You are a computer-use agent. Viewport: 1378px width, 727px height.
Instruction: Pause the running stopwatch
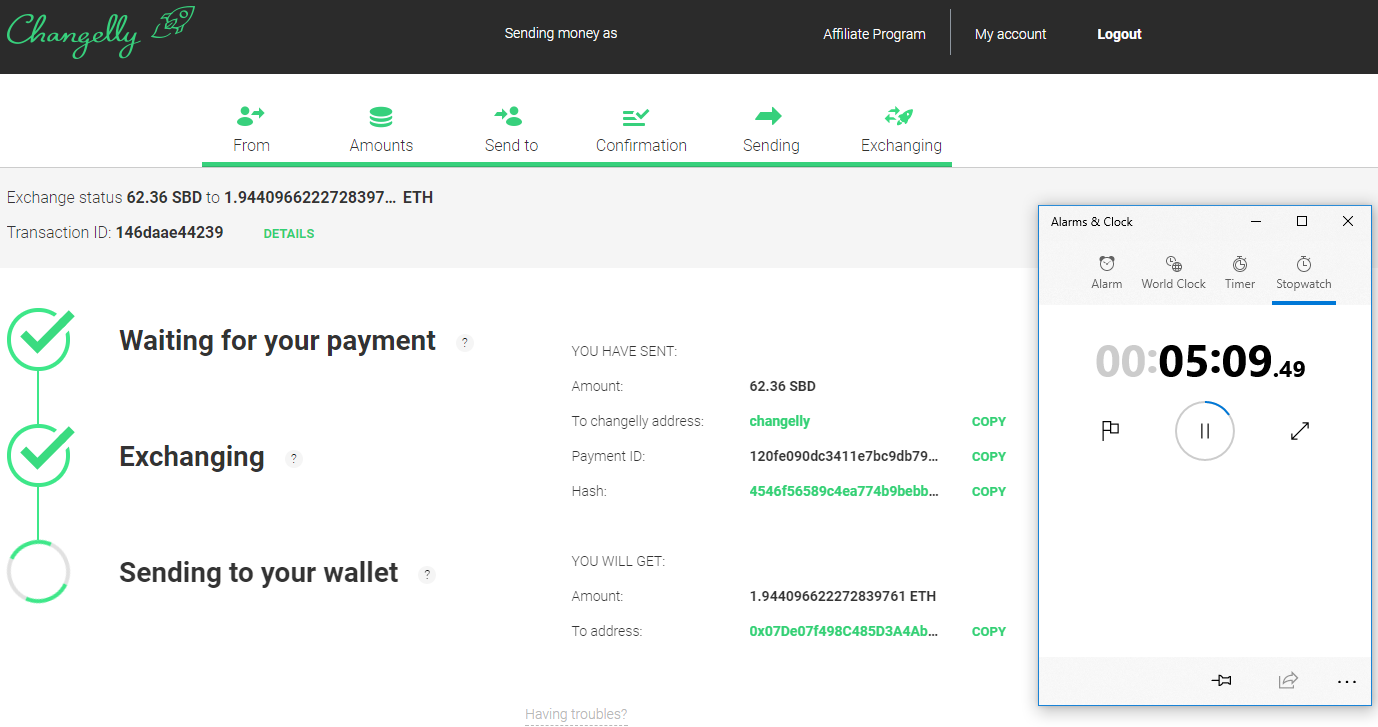tap(1205, 431)
